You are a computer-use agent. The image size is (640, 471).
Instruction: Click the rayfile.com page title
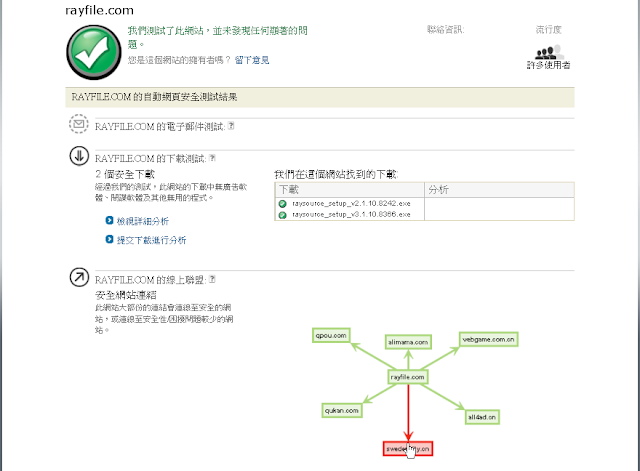click(x=100, y=10)
